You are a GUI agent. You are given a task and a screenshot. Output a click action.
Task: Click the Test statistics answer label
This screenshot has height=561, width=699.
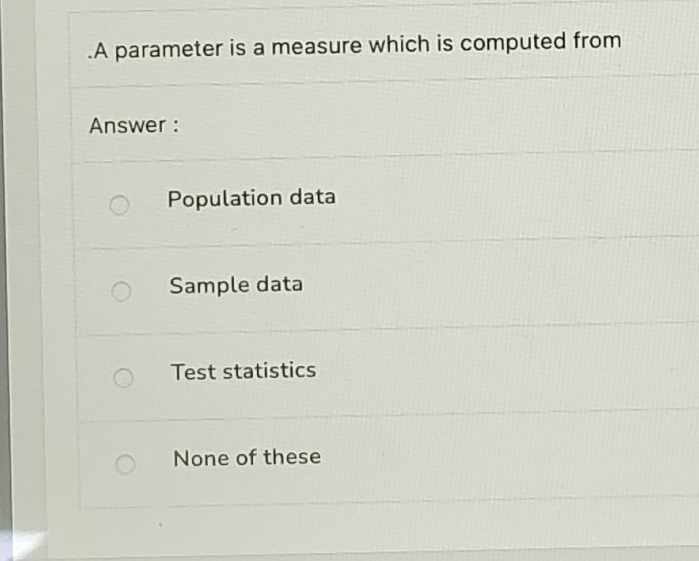[x=243, y=371]
